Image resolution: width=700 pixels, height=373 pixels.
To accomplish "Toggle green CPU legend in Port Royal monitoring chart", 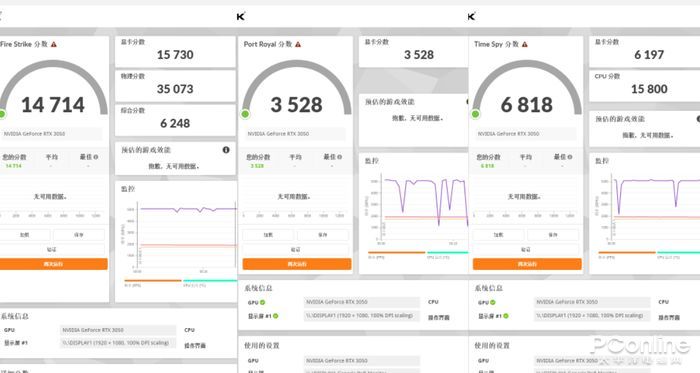I will pyautogui.click(x=448, y=253).
